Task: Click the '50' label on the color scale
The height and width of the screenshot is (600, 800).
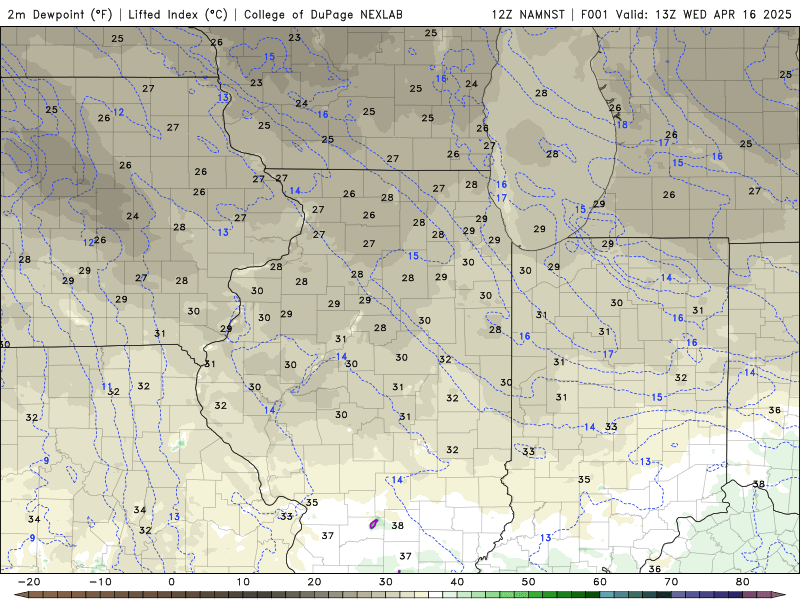Action: pyautogui.click(x=529, y=582)
